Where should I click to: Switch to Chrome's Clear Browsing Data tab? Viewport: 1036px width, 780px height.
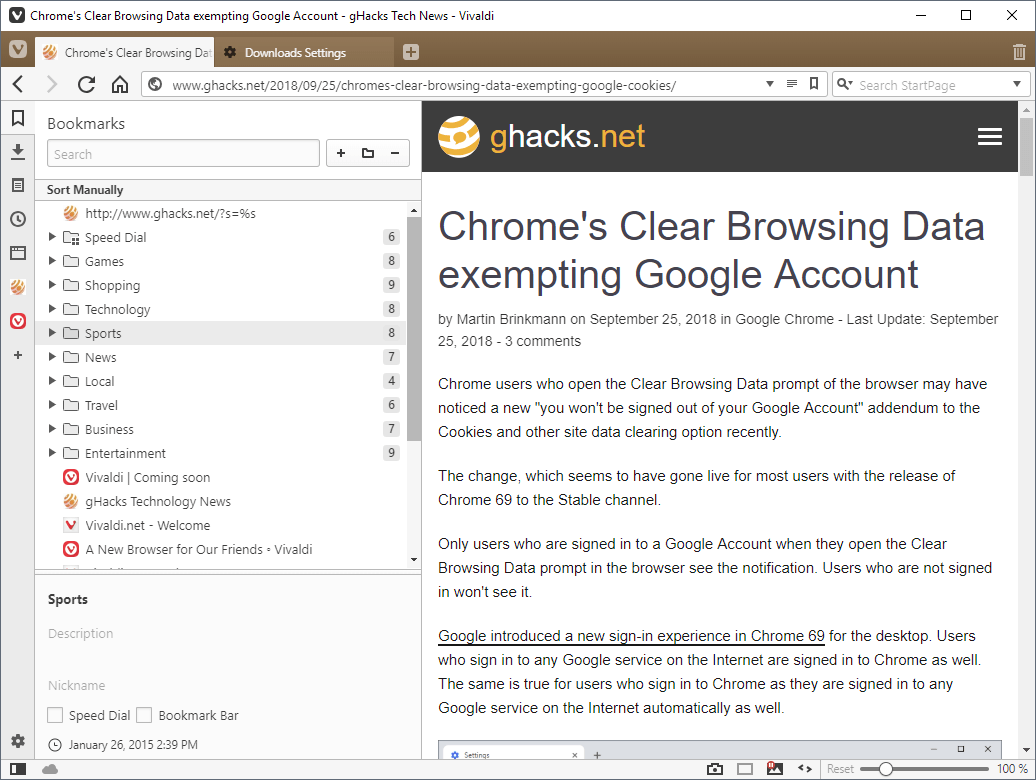(x=127, y=52)
